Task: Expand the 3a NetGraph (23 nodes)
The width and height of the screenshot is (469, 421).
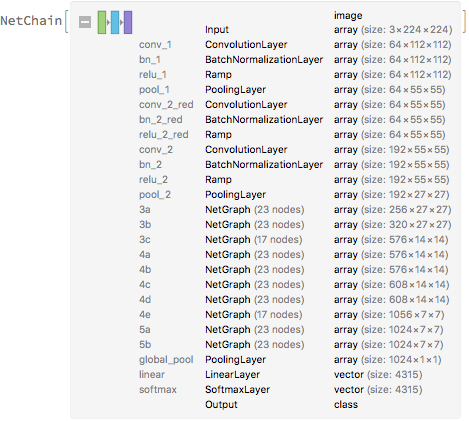Action: pos(295,210)
